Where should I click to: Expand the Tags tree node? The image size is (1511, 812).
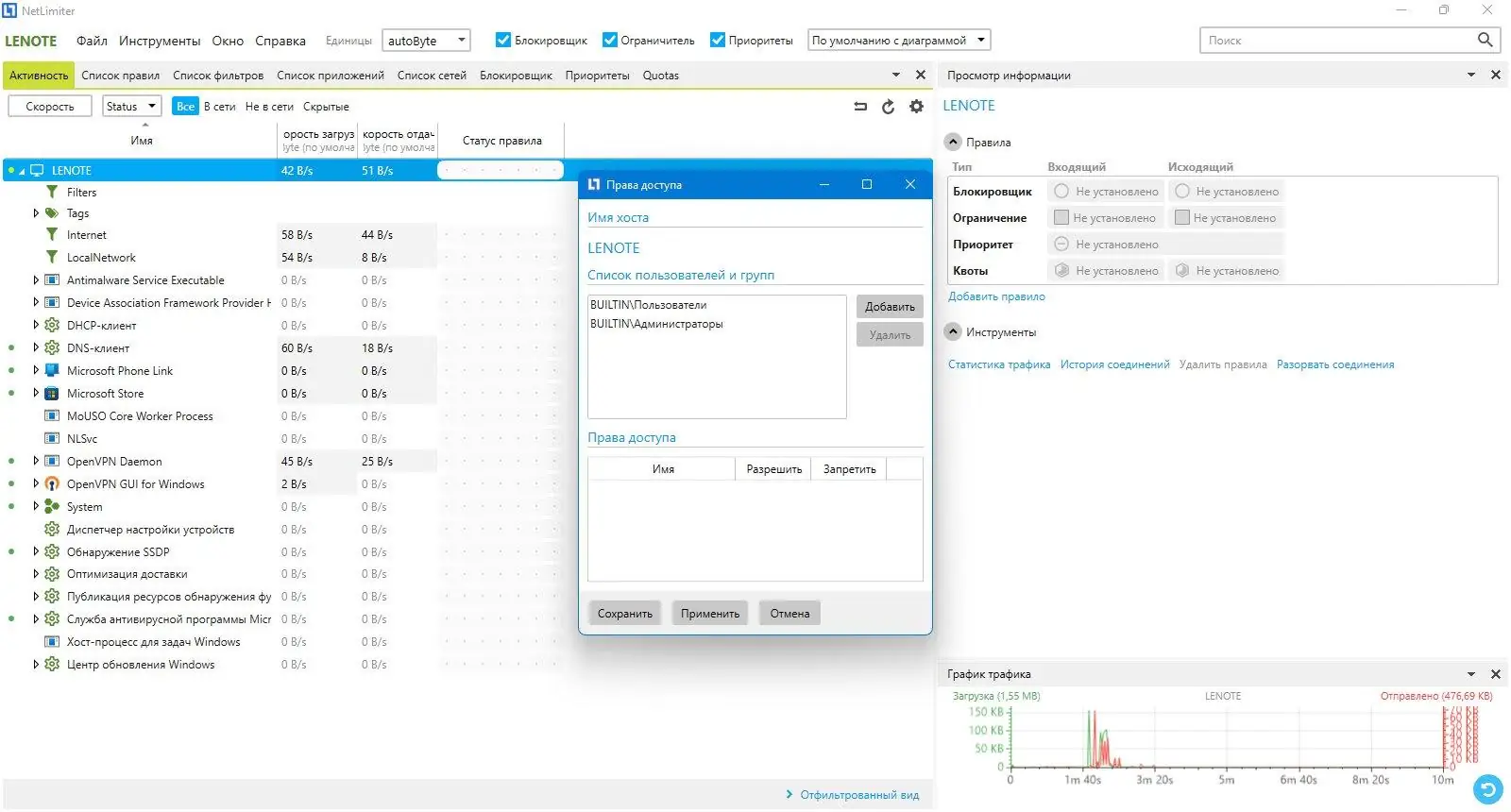click(x=36, y=213)
